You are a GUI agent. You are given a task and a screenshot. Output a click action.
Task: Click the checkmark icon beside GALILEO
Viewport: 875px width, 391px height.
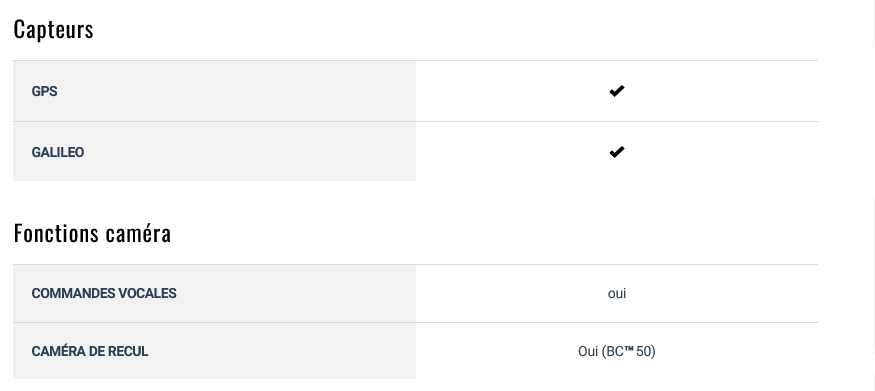tap(617, 152)
